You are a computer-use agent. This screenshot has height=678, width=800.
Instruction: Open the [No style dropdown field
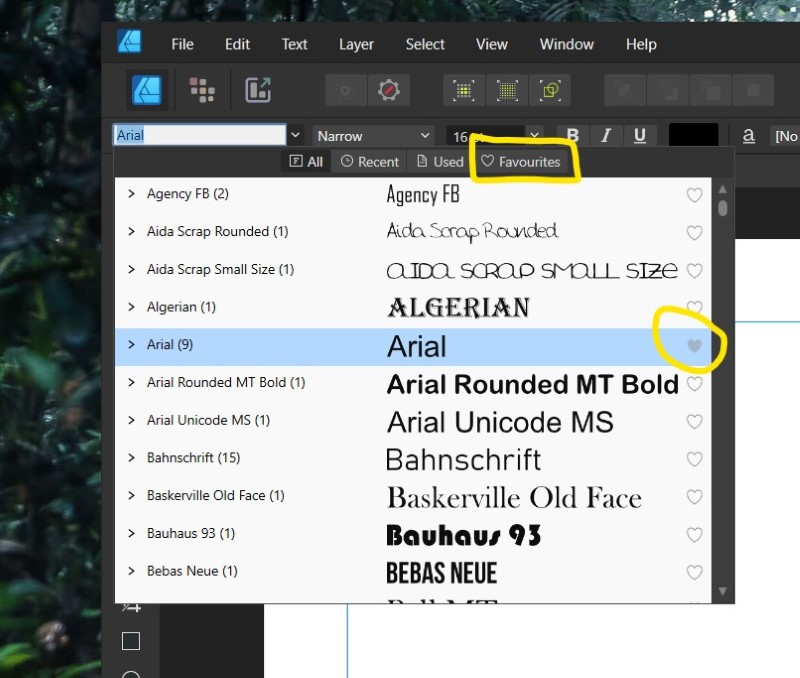tap(785, 136)
